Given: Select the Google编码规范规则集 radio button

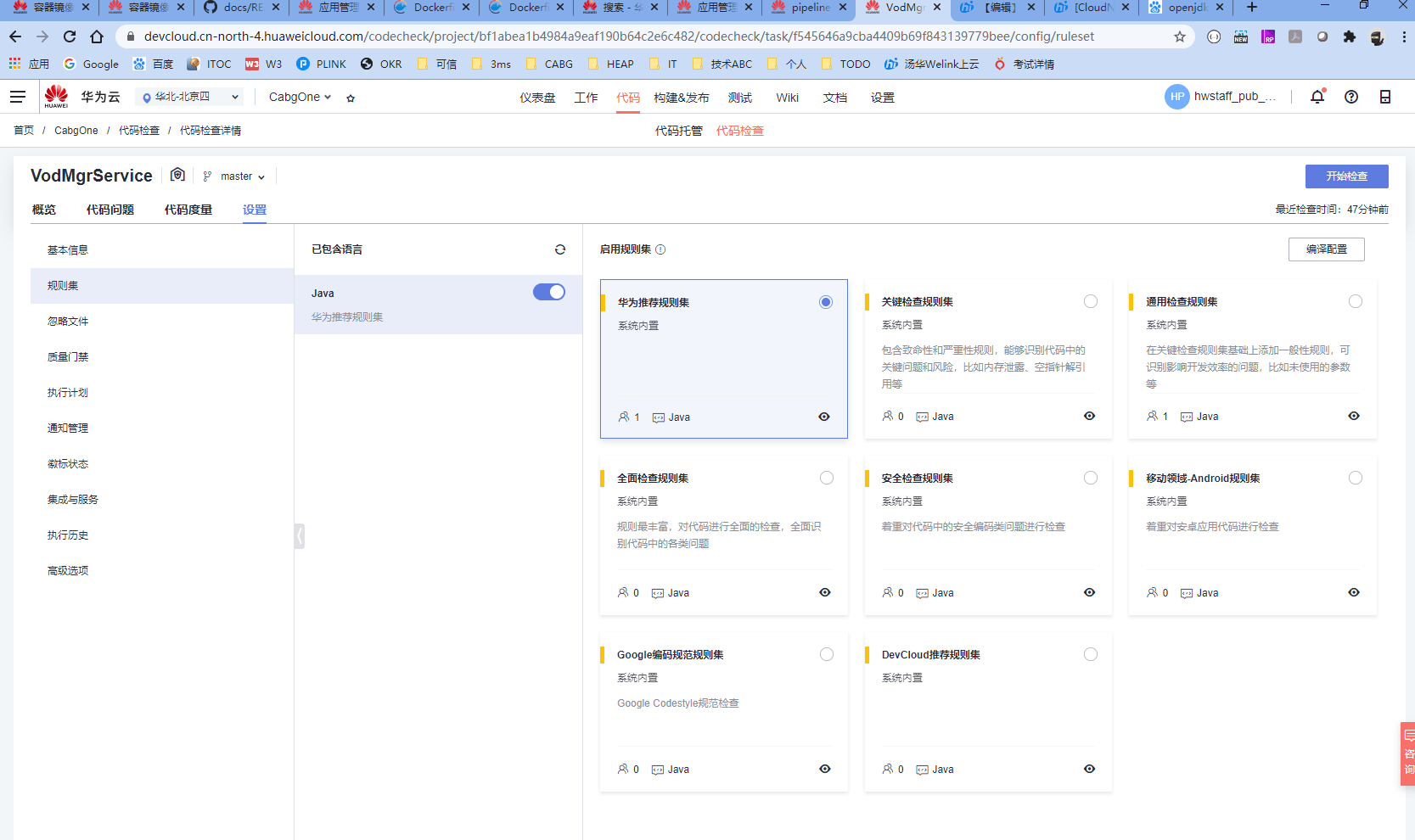Looking at the screenshot, I should click(x=827, y=654).
